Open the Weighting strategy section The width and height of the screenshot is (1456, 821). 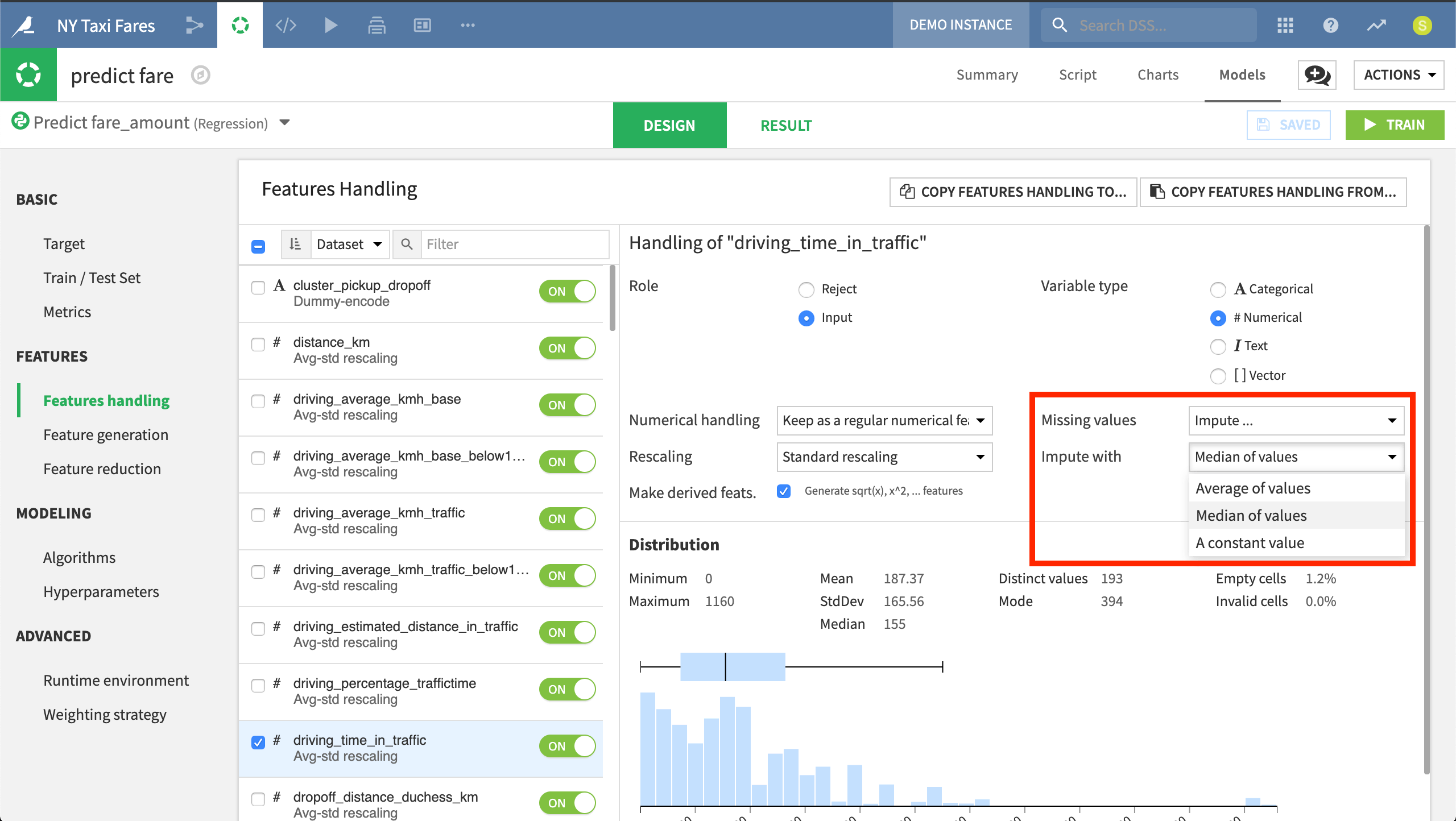point(105,715)
